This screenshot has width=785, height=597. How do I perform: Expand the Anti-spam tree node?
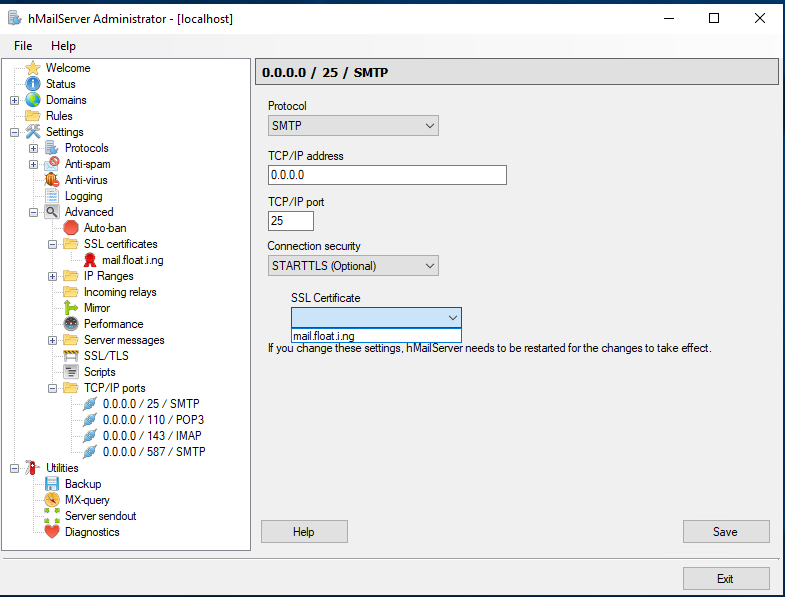[33, 164]
